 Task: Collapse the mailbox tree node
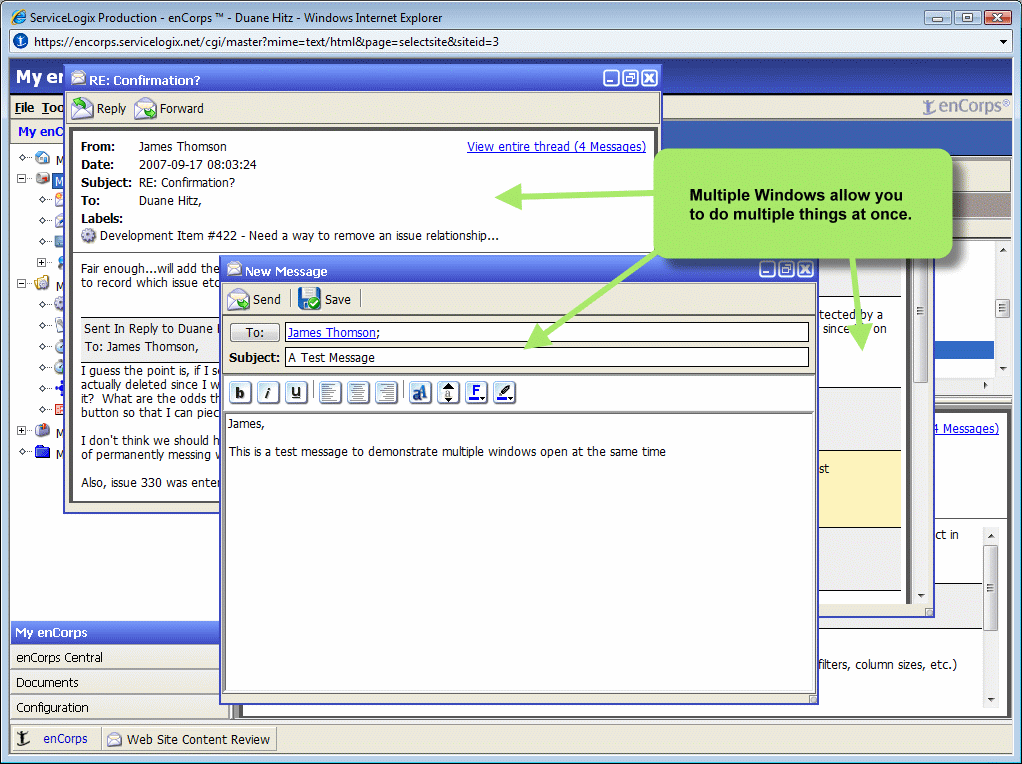(22, 178)
